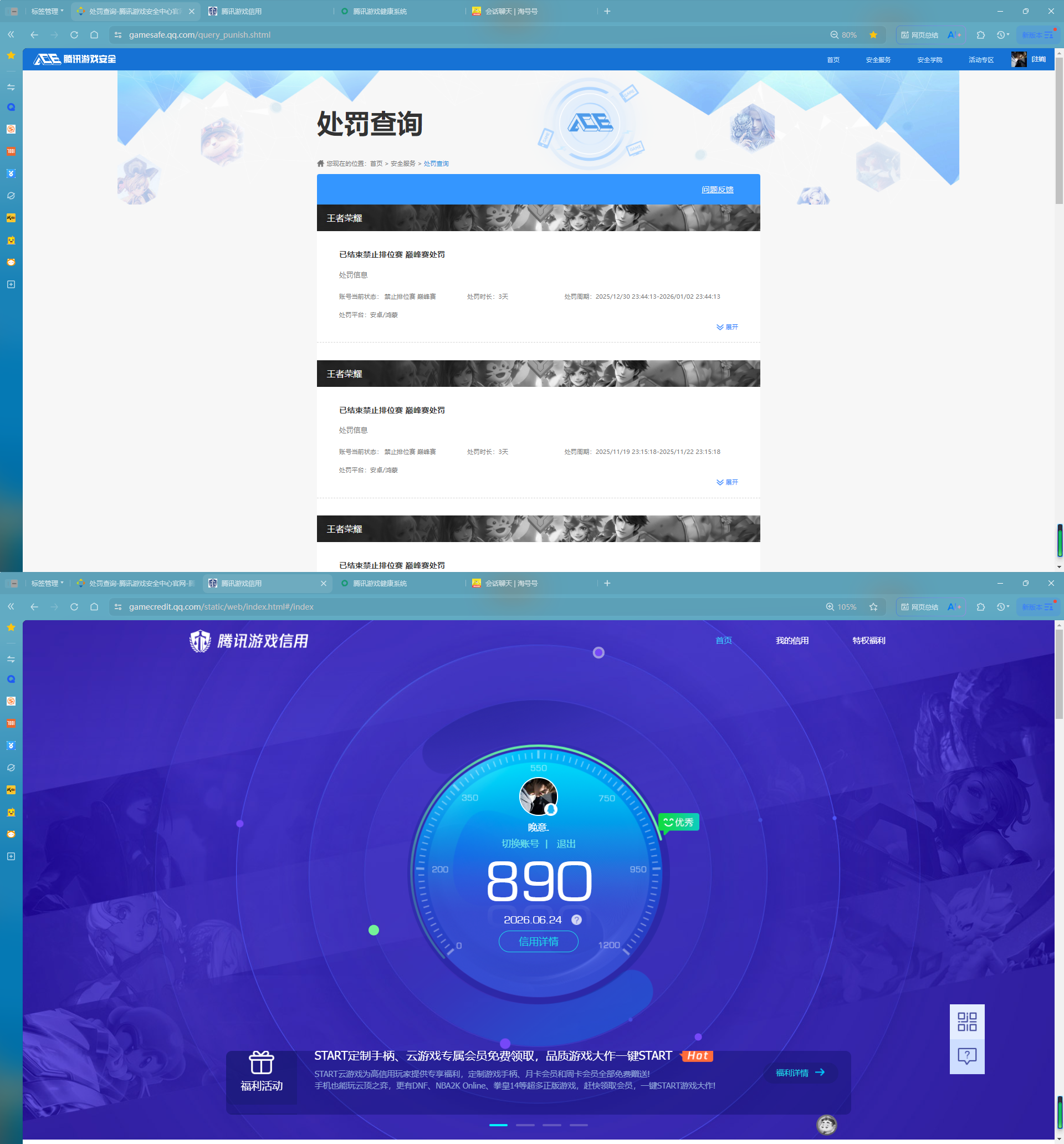Click 切换账号 under the avatar
1064x1144 pixels.
[520, 844]
